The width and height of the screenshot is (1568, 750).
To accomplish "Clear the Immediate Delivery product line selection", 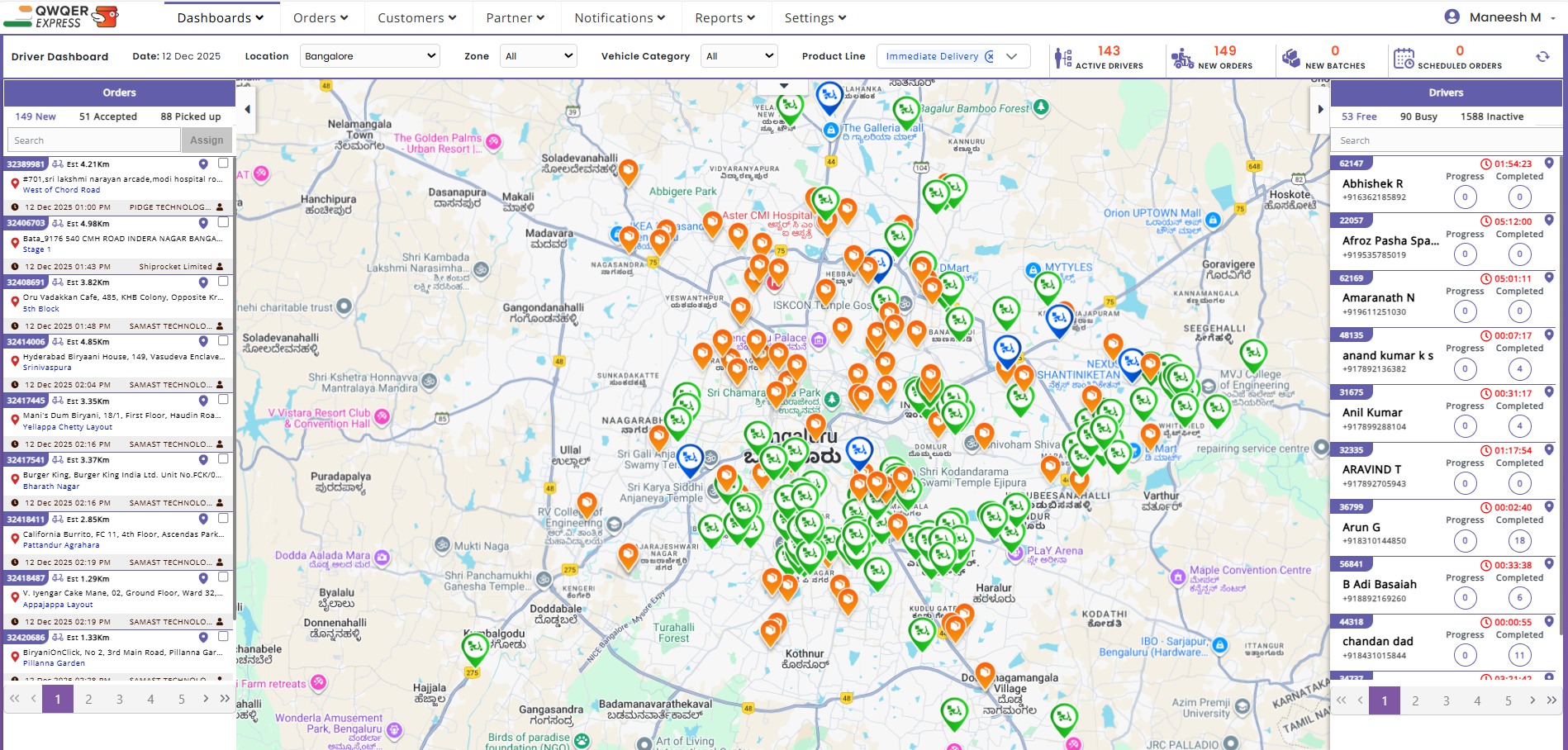I will [989, 56].
